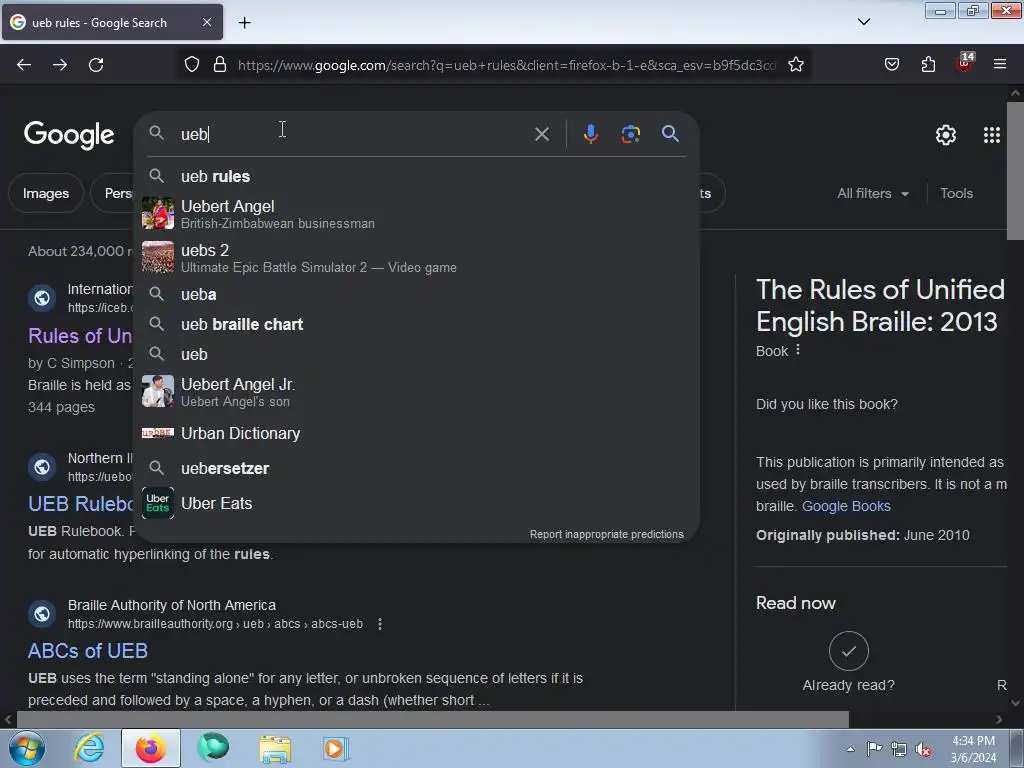Save page to Pocket

pyautogui.click(x=891, y=64)
